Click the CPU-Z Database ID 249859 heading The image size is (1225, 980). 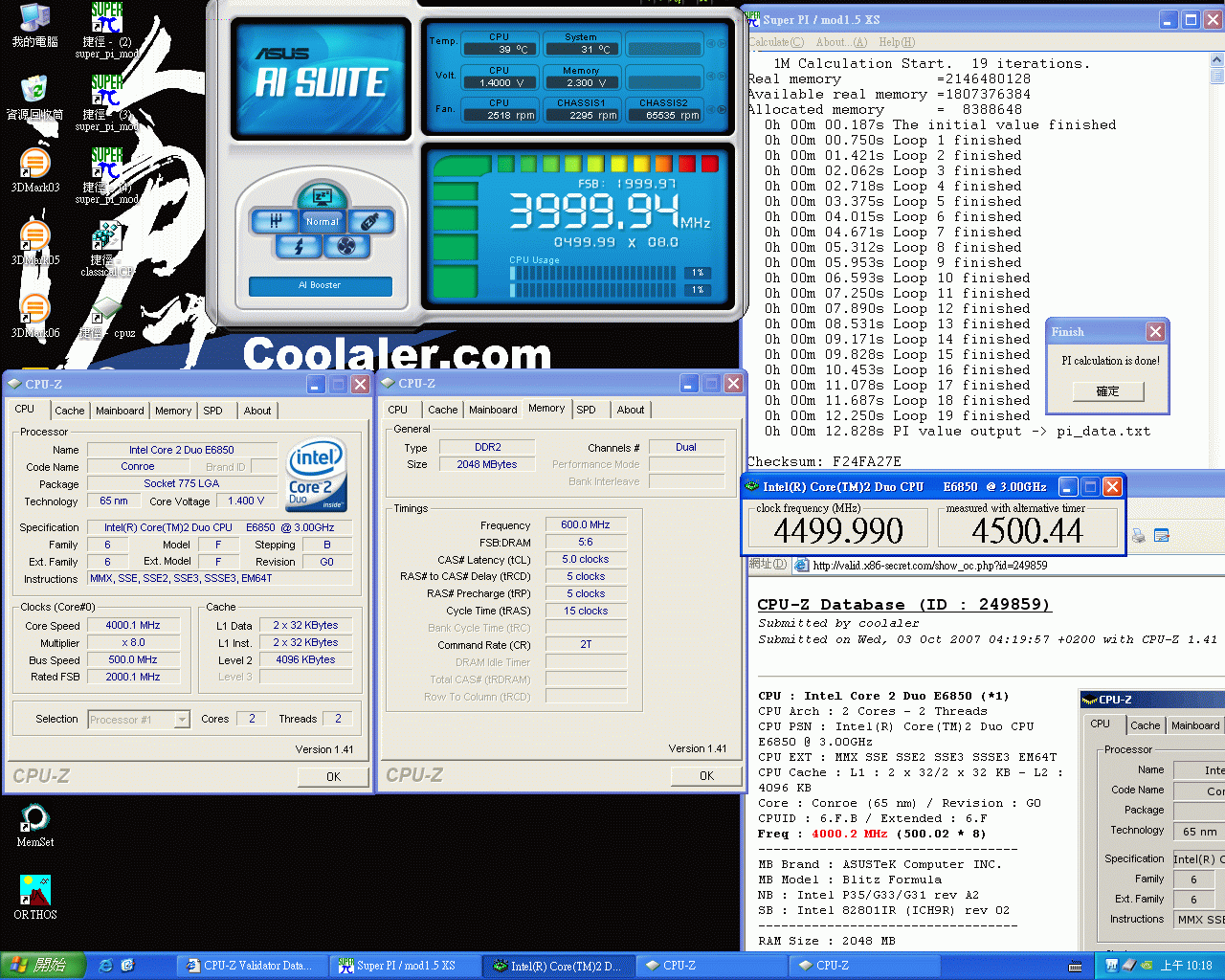click(904, 605)
